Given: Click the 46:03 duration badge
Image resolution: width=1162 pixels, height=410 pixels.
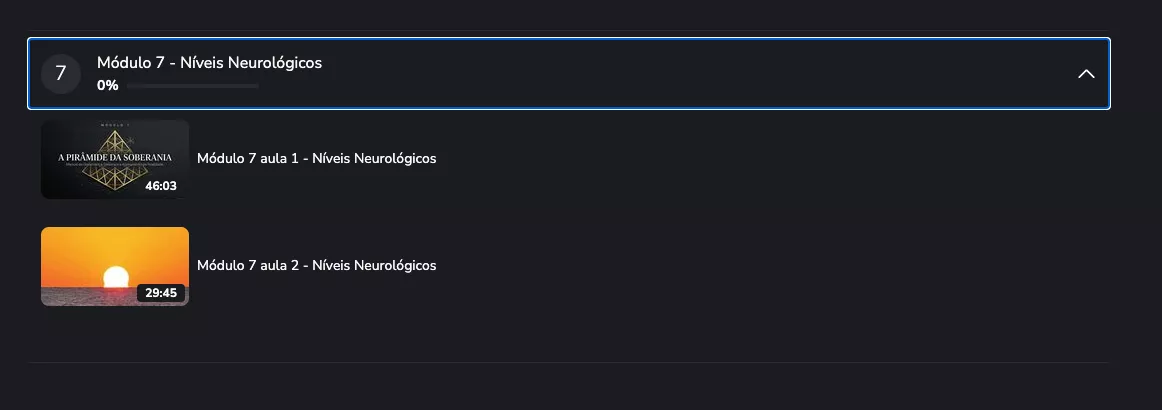Looking at the screenshot, I should [x=160, y=185].
